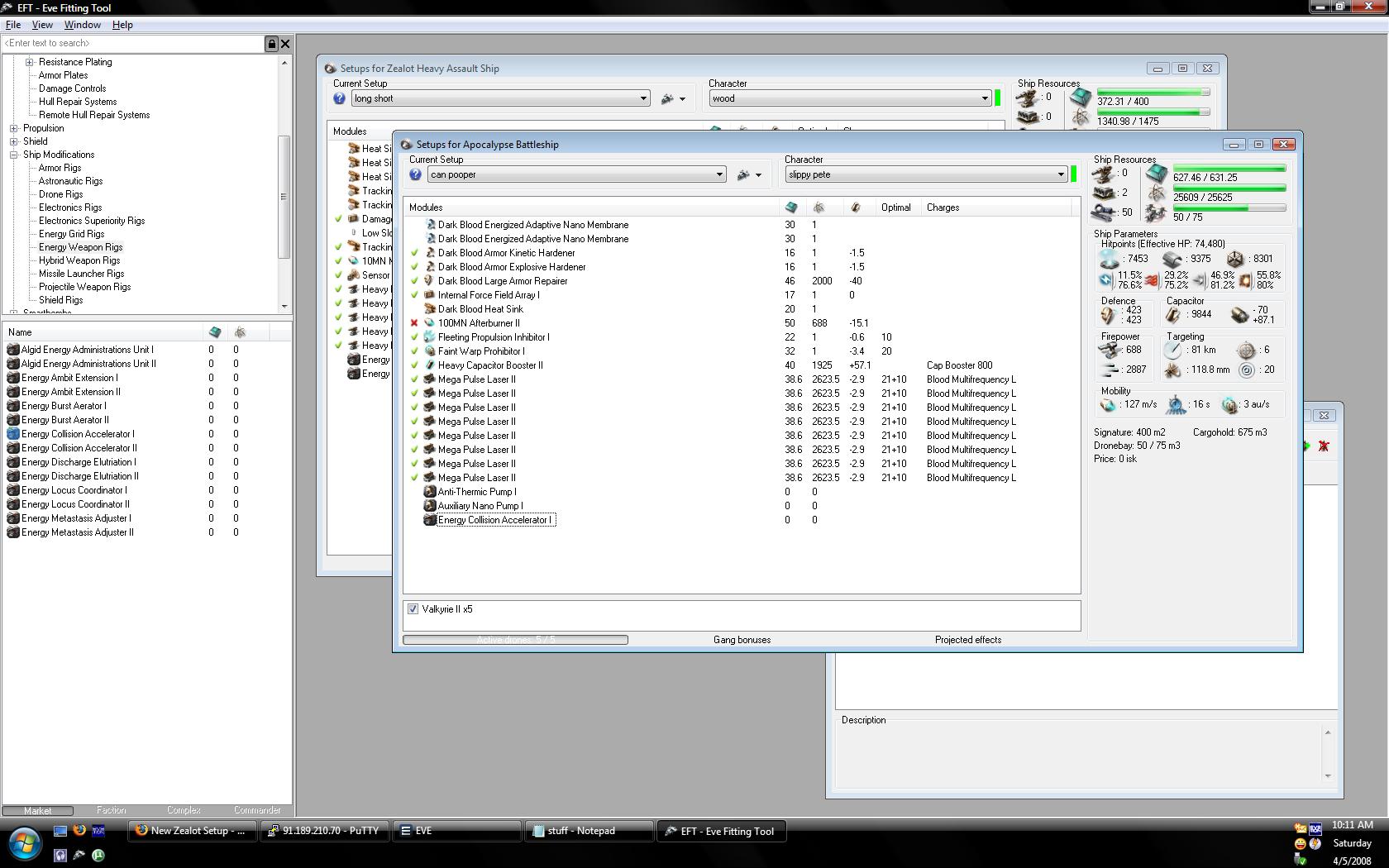1389x868 pixels.
Task: Launch Firefox from the quick launch bar
Action: tap(79, 830)
